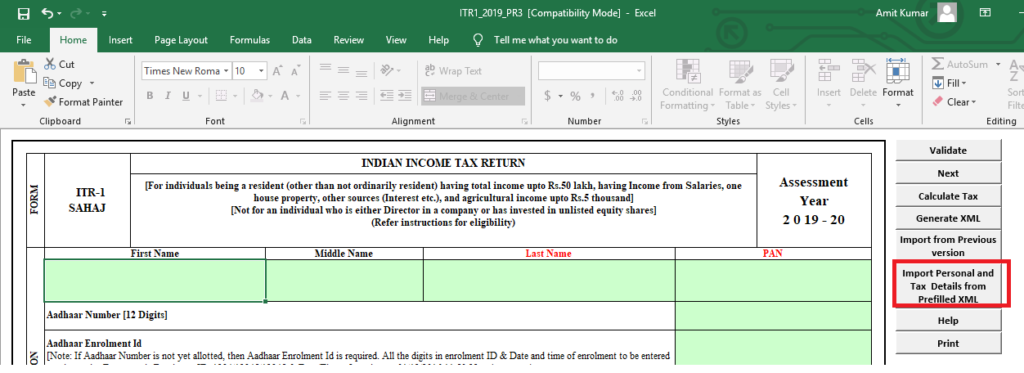Screen dimensions: 1024x373
Task: Click the Validate button
Action: (948, 150)
